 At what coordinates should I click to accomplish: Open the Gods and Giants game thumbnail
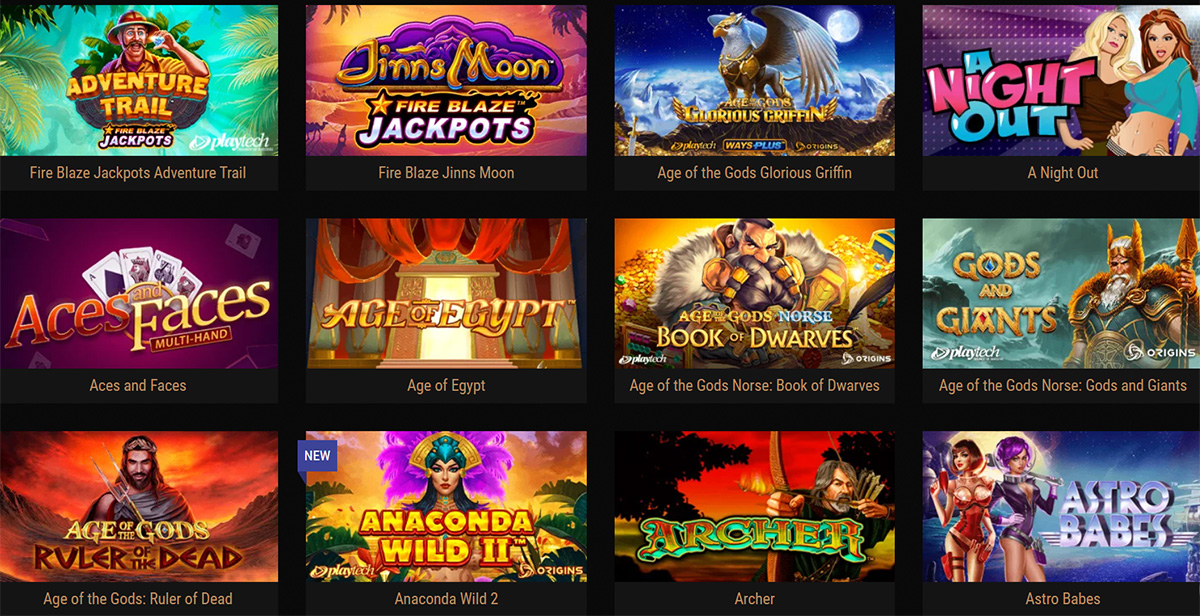coord(1061,294)
